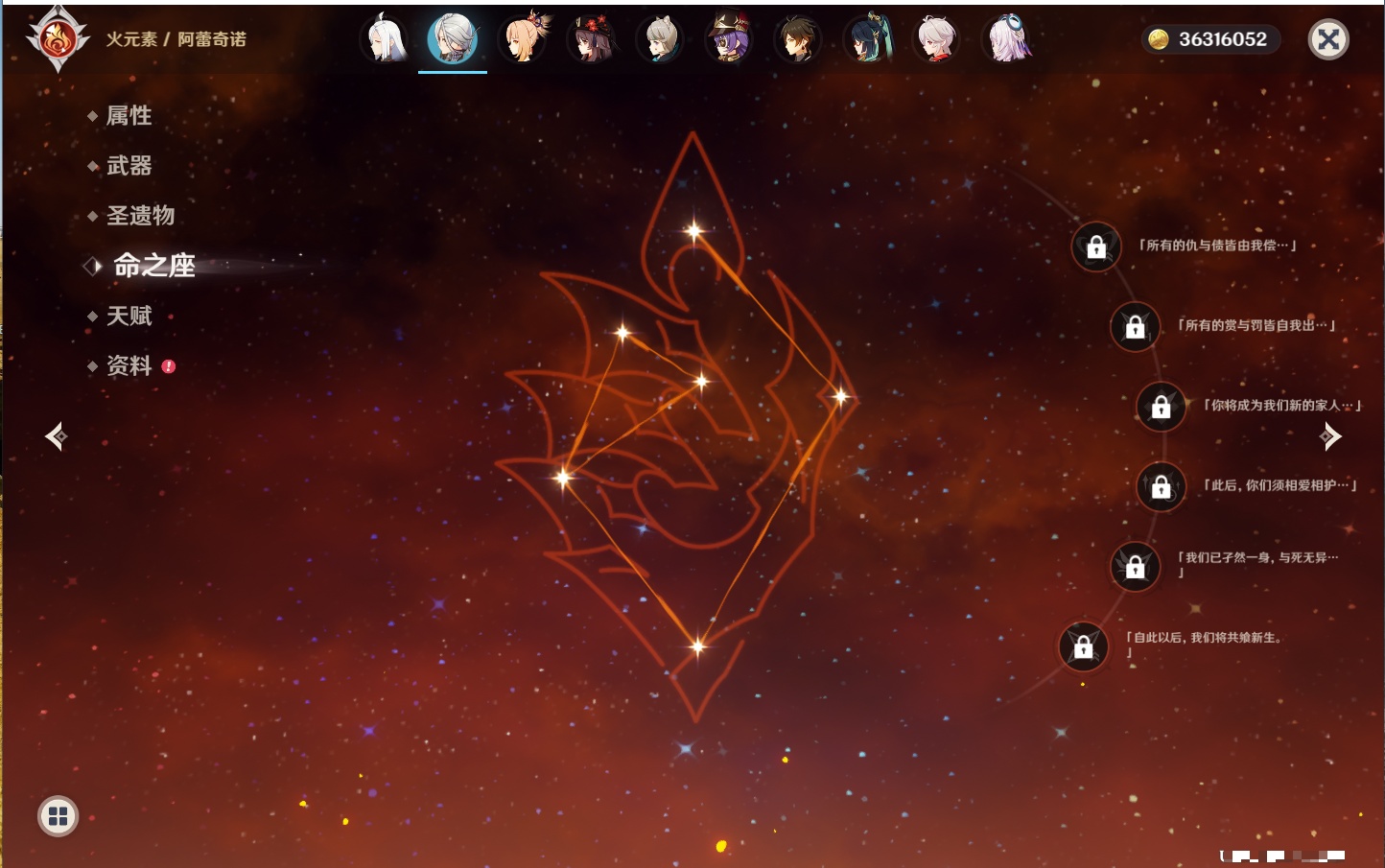Click the 36316052 Mora counter

pyautogui.click(x=1211, y=39)
